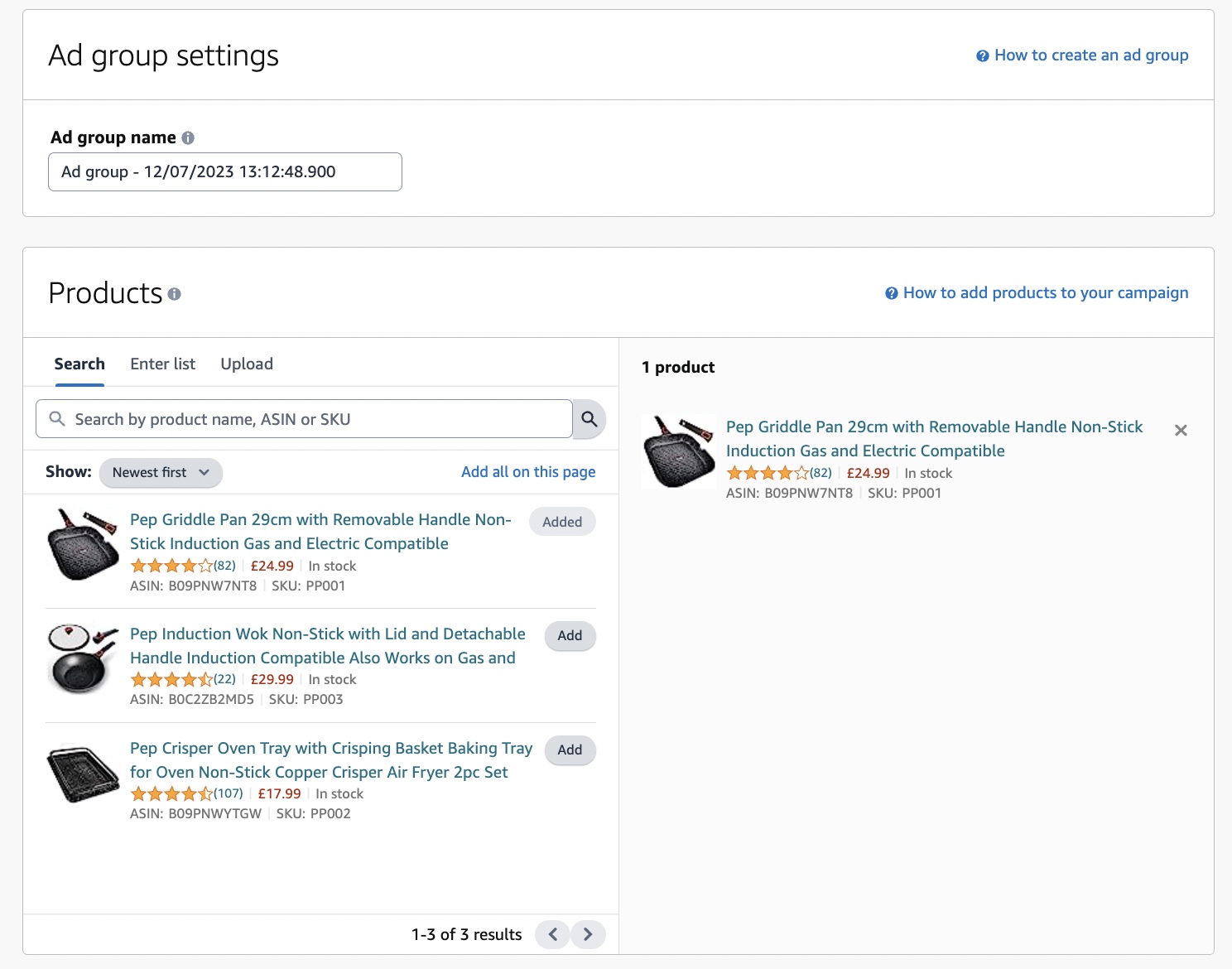Viewport: 1232px width, 969px height.
Task: Click the (82) star rating in search results
Action: coord(183,566)
